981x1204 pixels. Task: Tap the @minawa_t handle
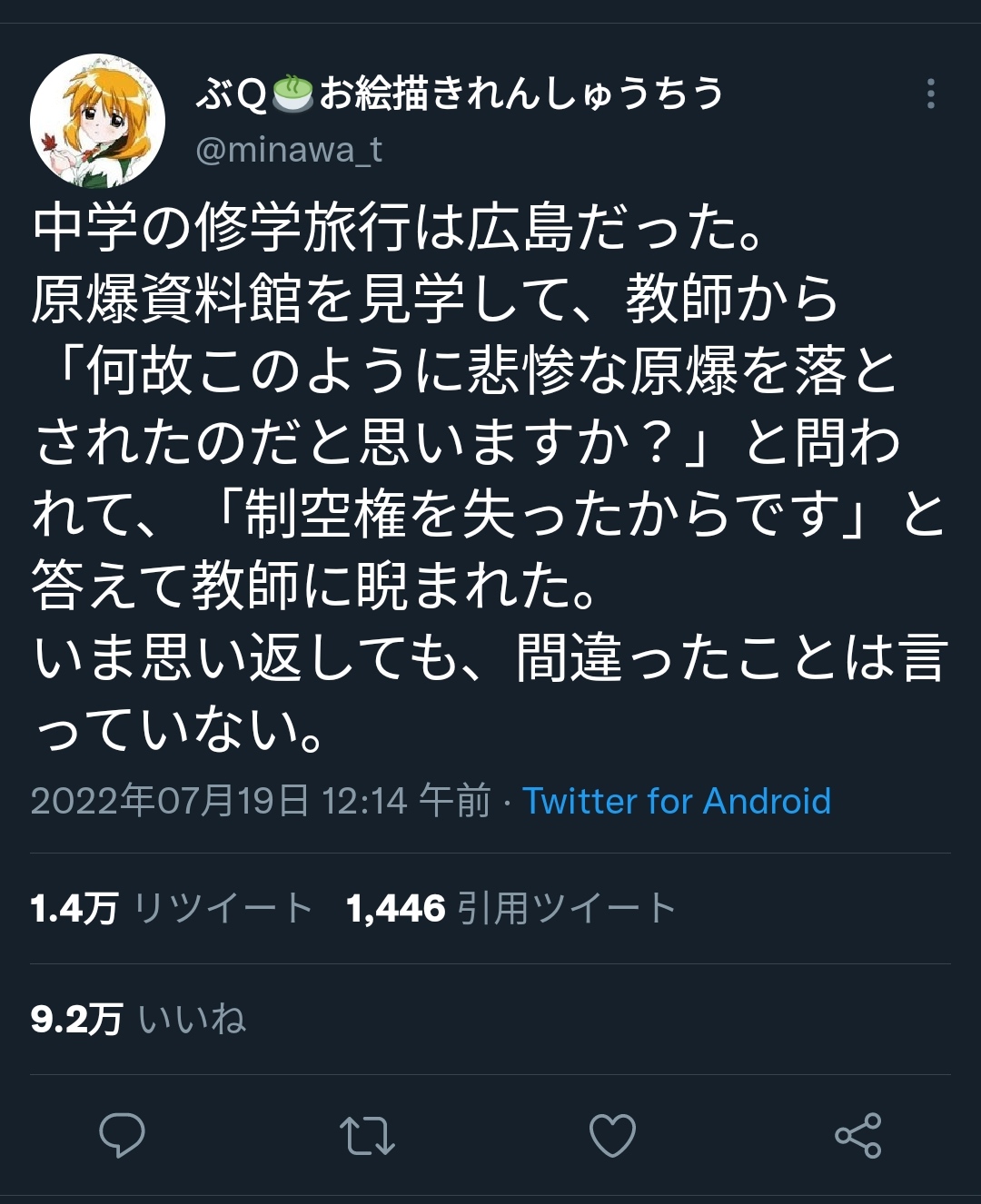(289, 149)
